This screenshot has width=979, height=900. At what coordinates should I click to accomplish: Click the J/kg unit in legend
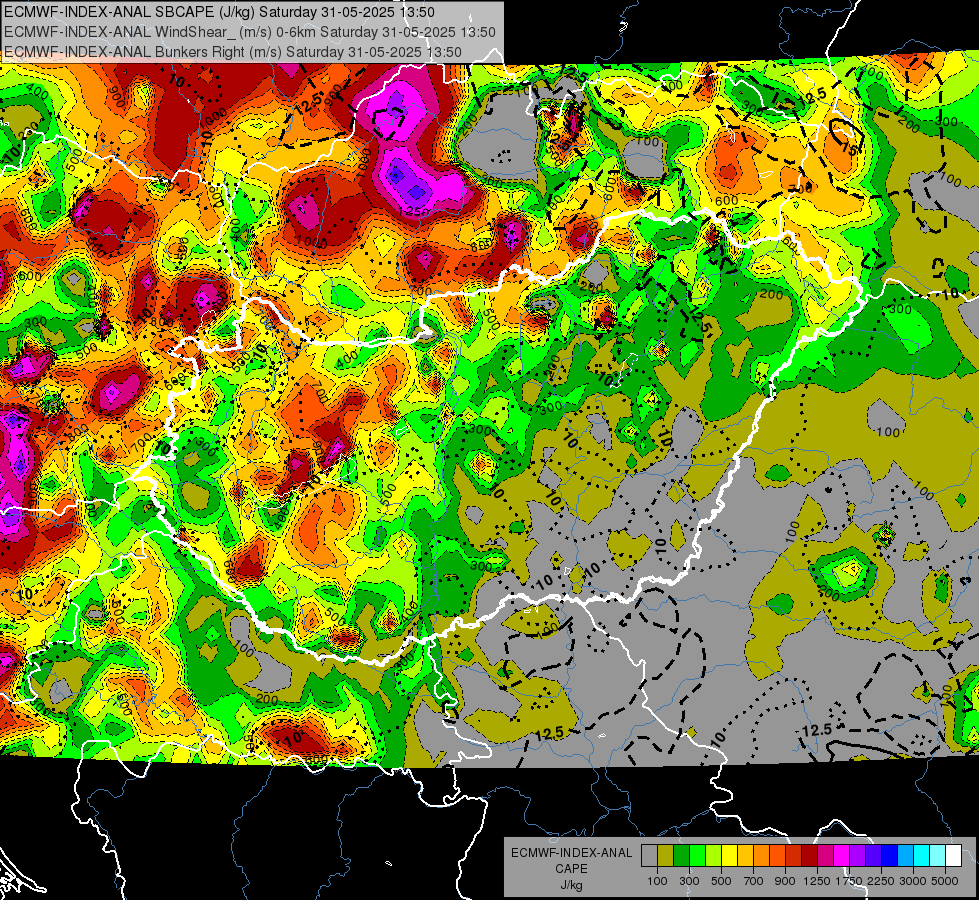(571, 885)
